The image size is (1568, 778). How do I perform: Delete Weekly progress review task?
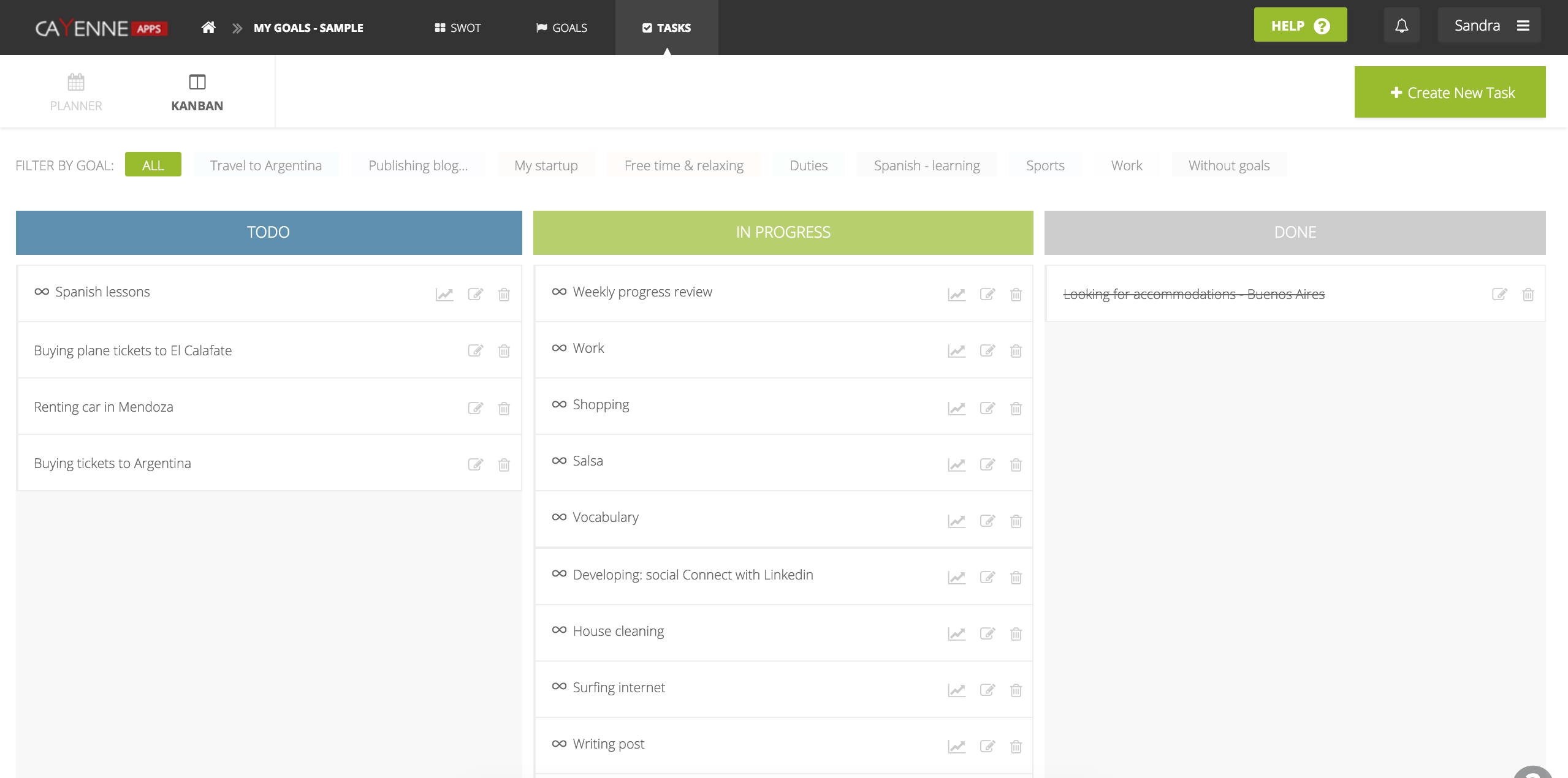1016,295
